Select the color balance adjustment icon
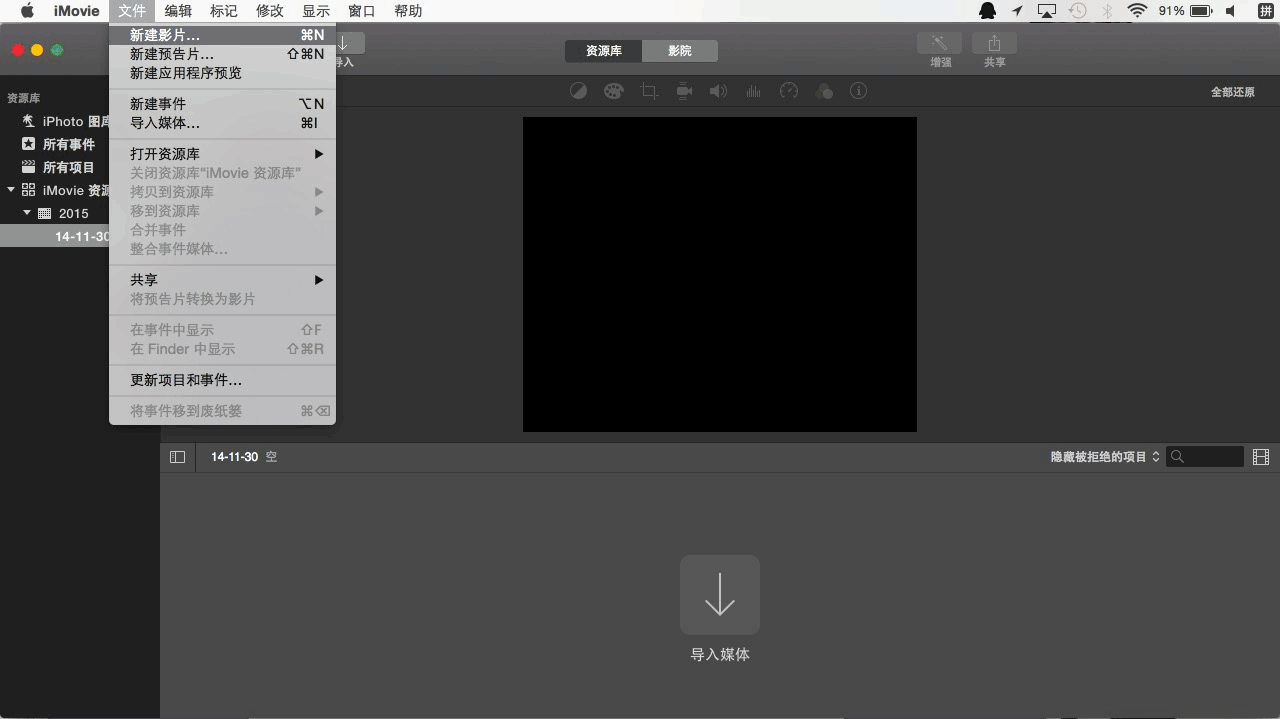The image size is (1280, 719). (x=578, y=90)
